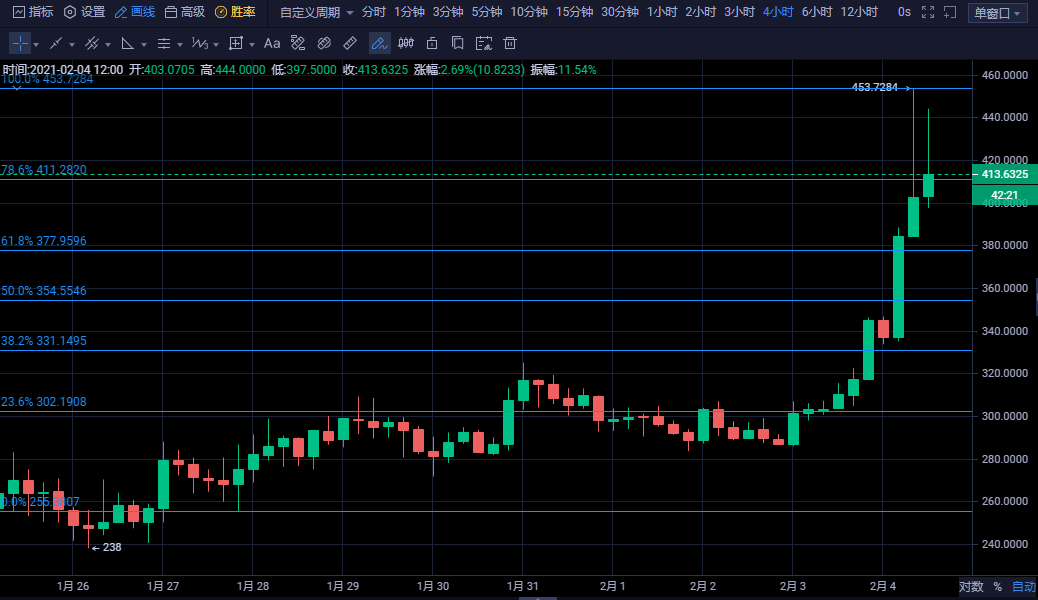1038x600 pixels.
Task: Switch to the 1小时 timeframe
Action: click(x=662, y=12)
